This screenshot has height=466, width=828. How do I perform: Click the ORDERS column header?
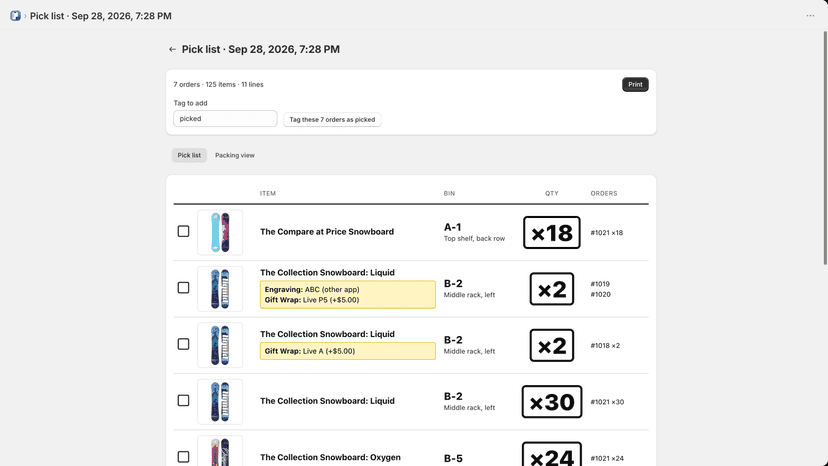(x=604, y=193)
